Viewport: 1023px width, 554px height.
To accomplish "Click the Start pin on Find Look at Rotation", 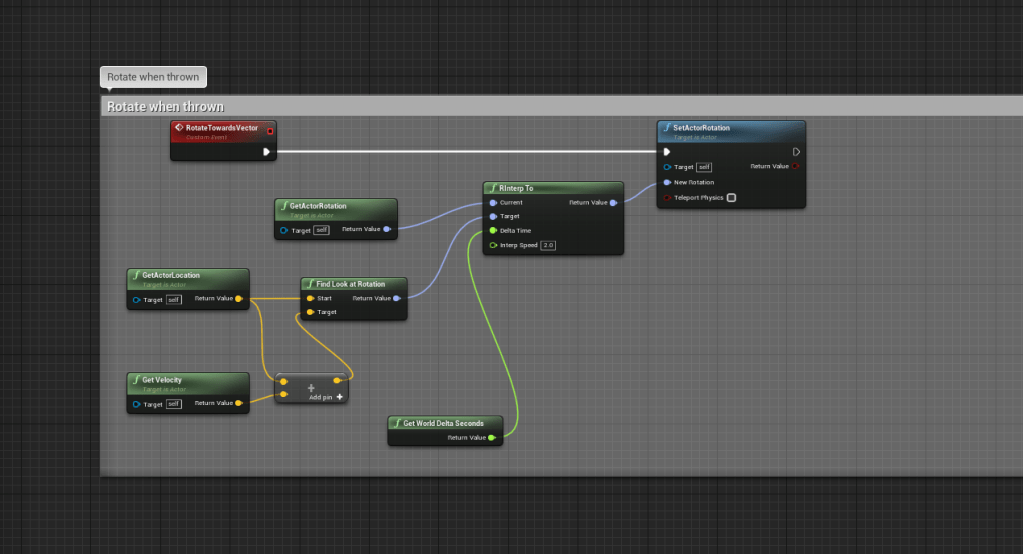I will 310,298.
